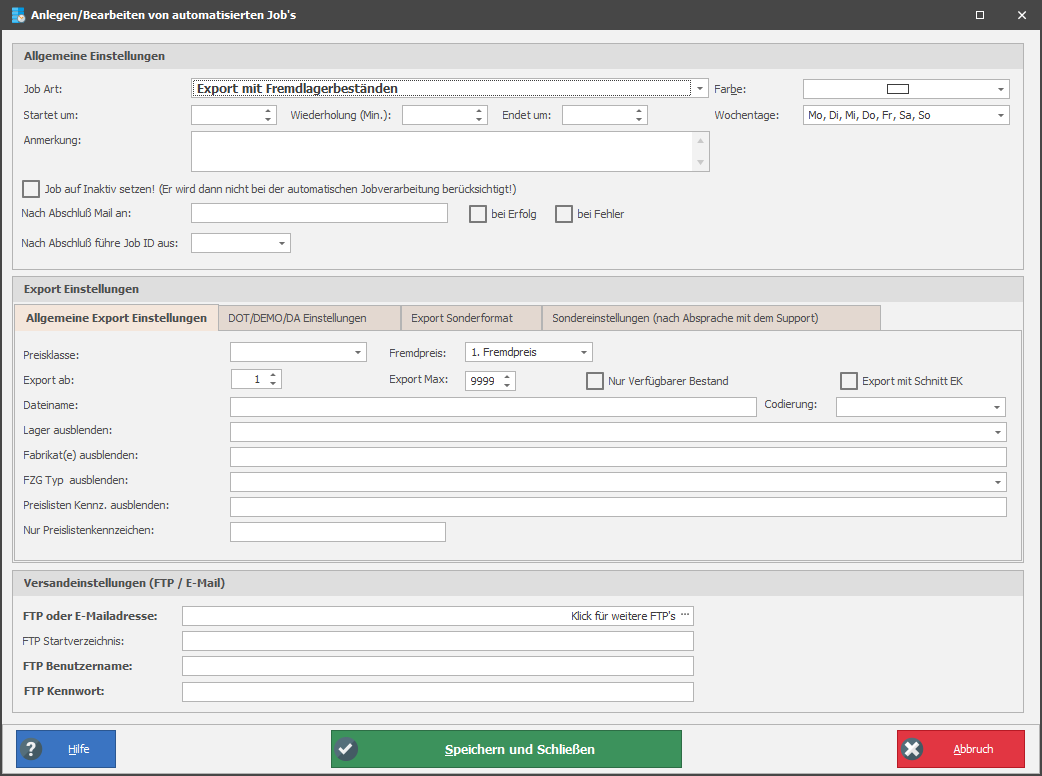The image size is (1042, 776).
Task: Click the checkmark icon on Speichern und Schließen
Action: (x=346, y=749)
